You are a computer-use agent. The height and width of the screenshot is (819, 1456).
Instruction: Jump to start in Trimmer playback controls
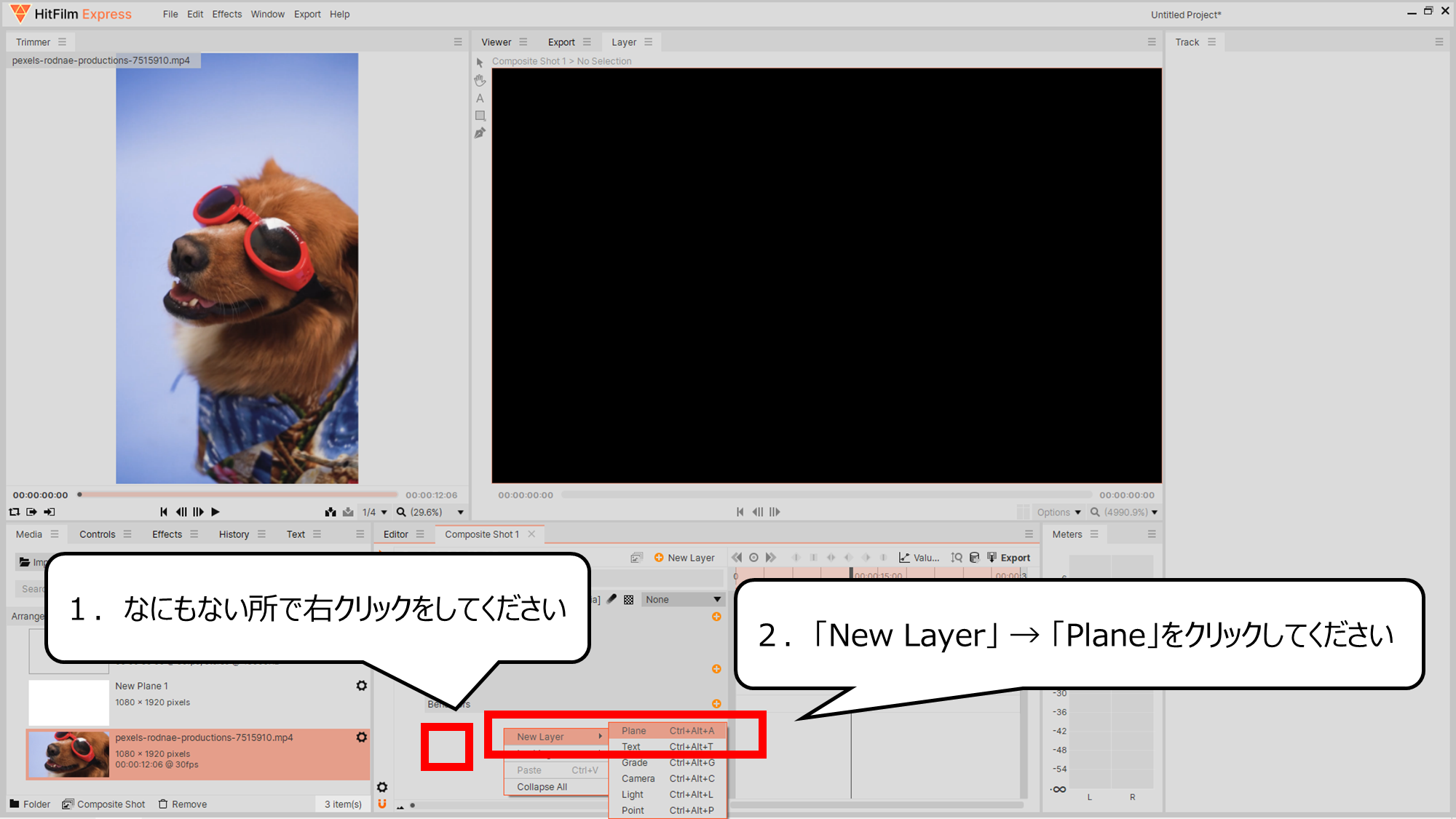coord(164,512)
